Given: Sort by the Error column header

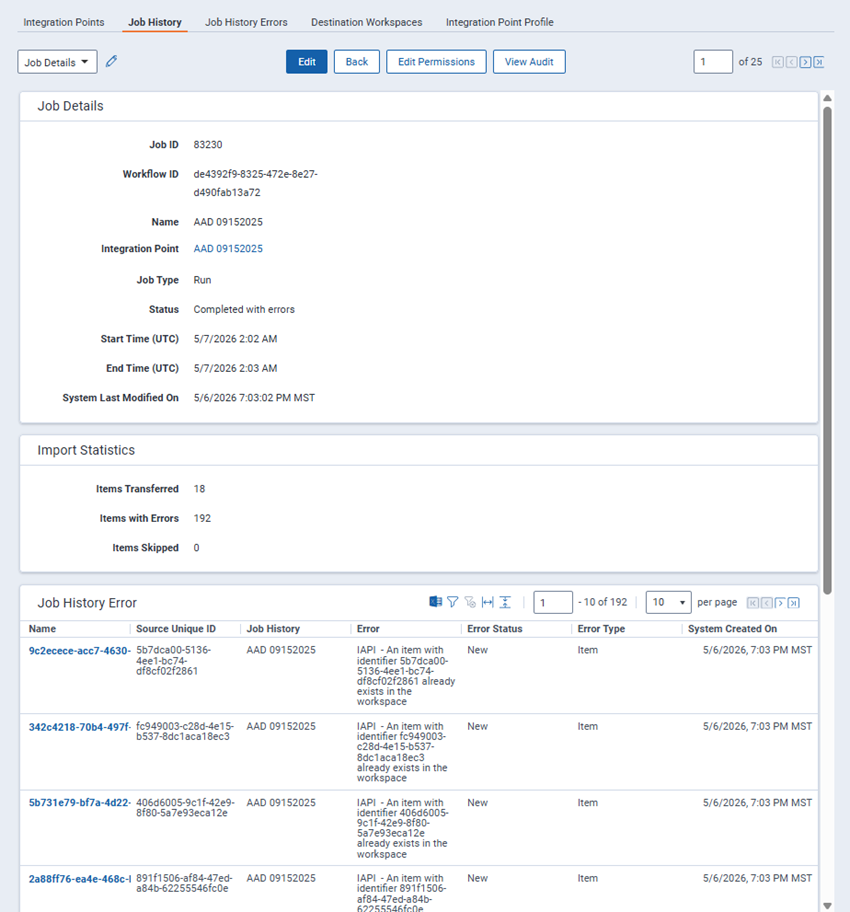Looking at the screenshot, I should pyautogui.click(x=368, y=628).
